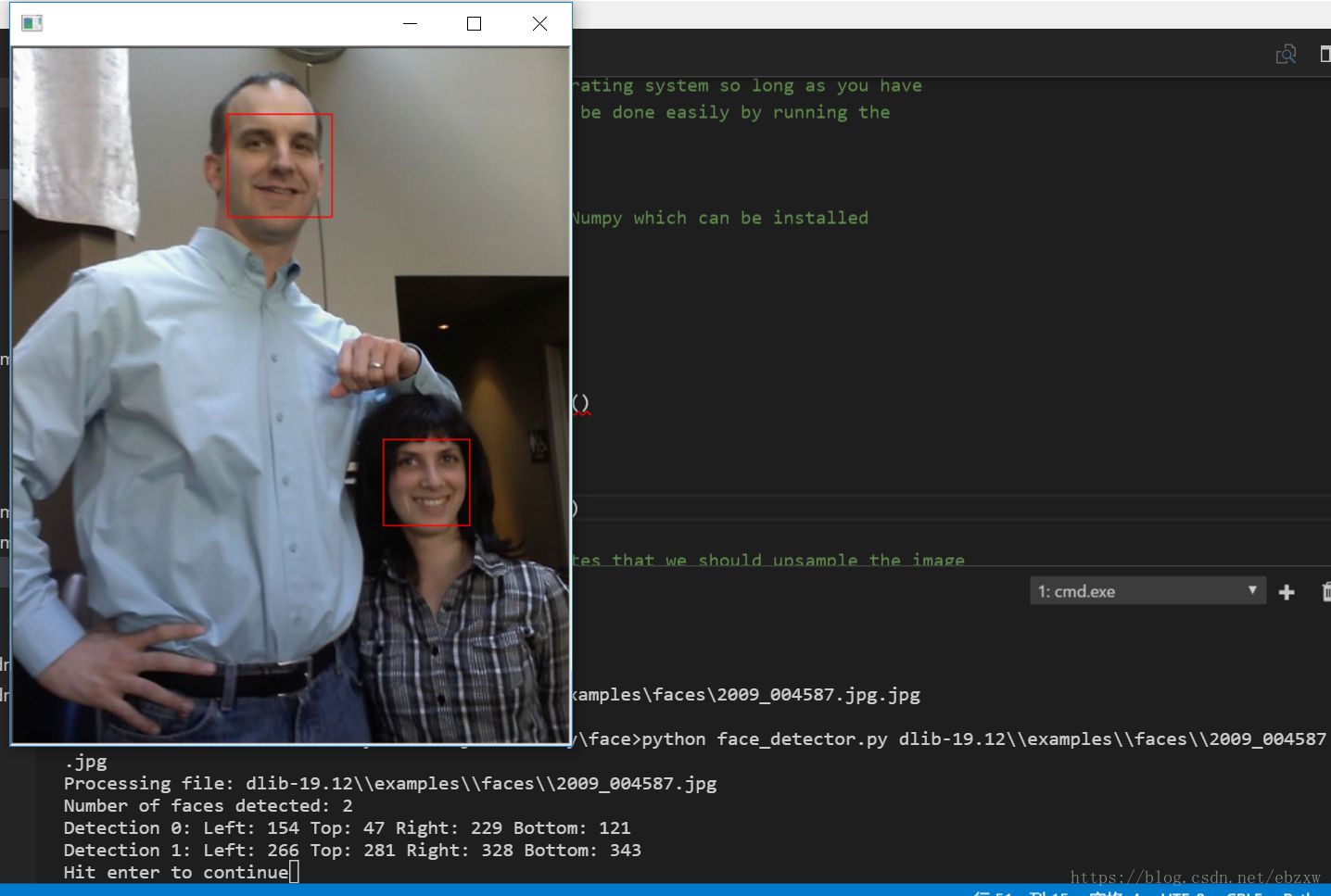Kill terminal using the trash icon

click(x=1325, y=592)
